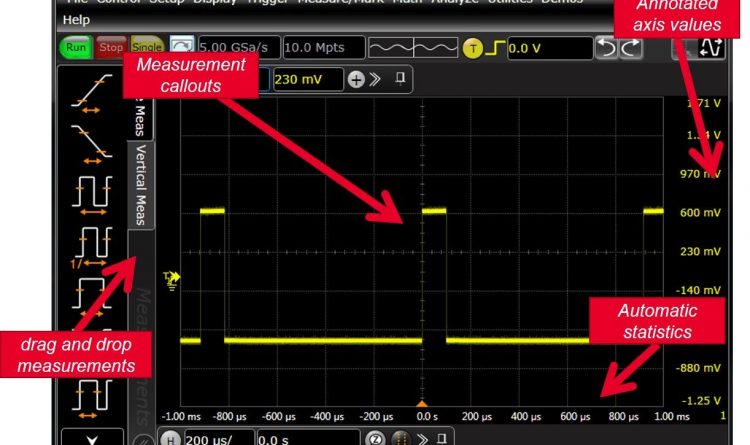Image resolution: width=750 pixels, height=445 pixels.
Task: Click the -1.00 ms time axis label
Action: click(x=181, y=417)
